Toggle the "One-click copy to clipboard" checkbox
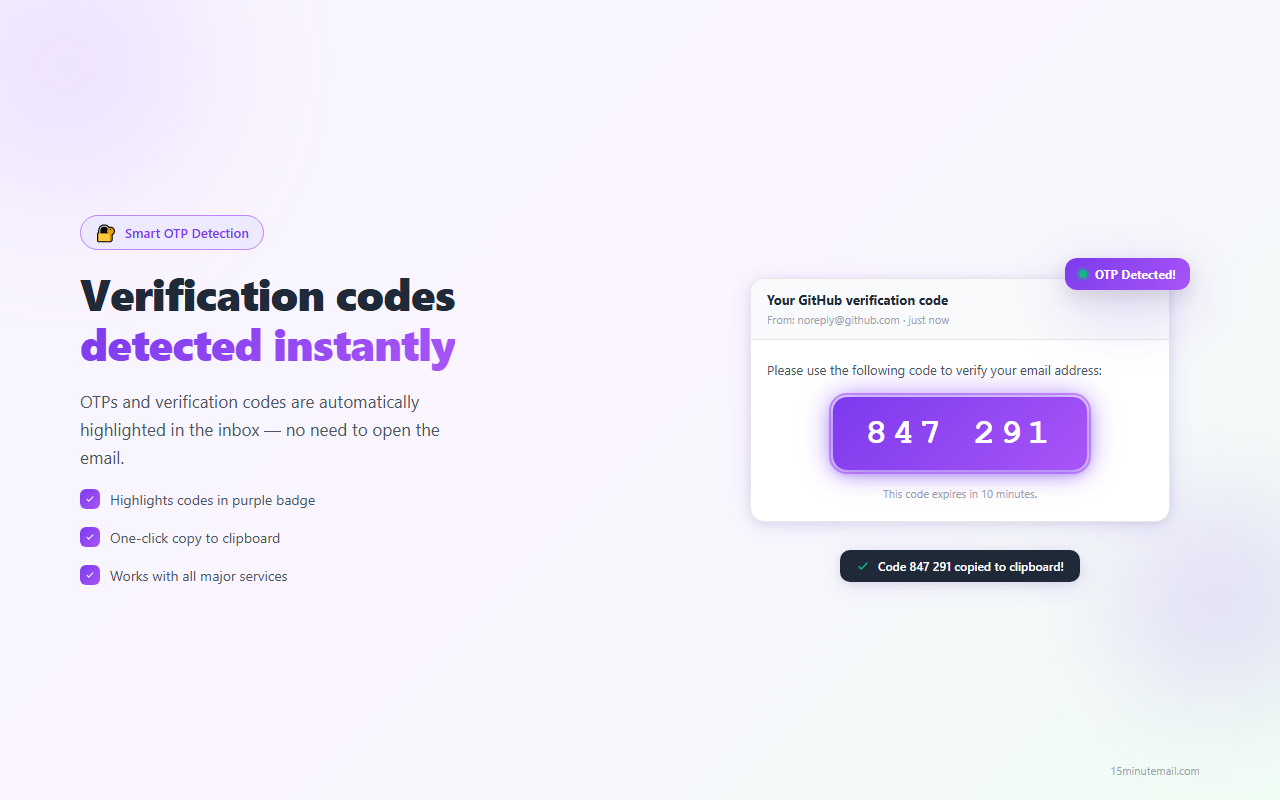 (x=90, y=537)
